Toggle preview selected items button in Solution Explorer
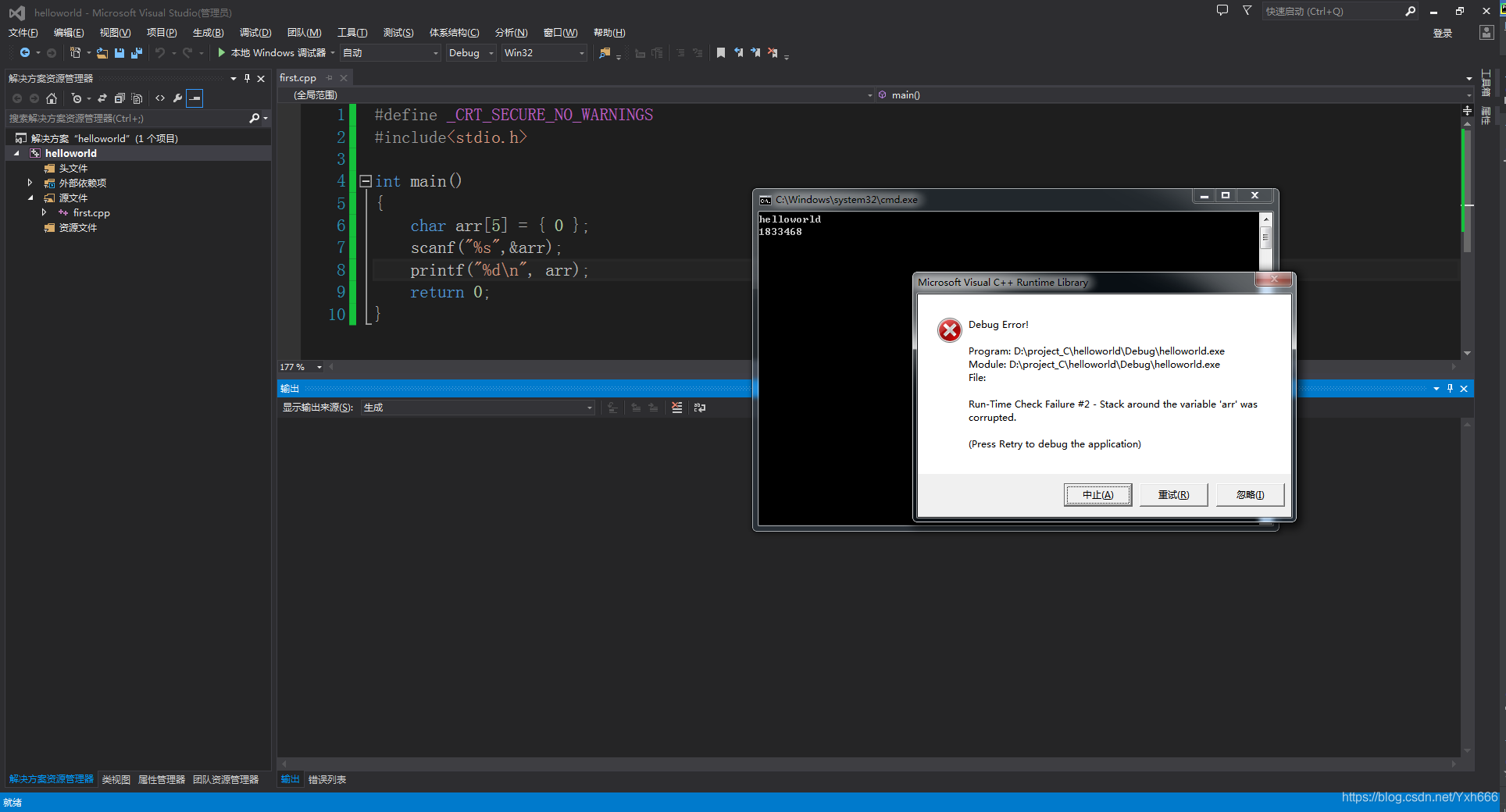This screenshot has width=1506, height=812. coord(194,98)
